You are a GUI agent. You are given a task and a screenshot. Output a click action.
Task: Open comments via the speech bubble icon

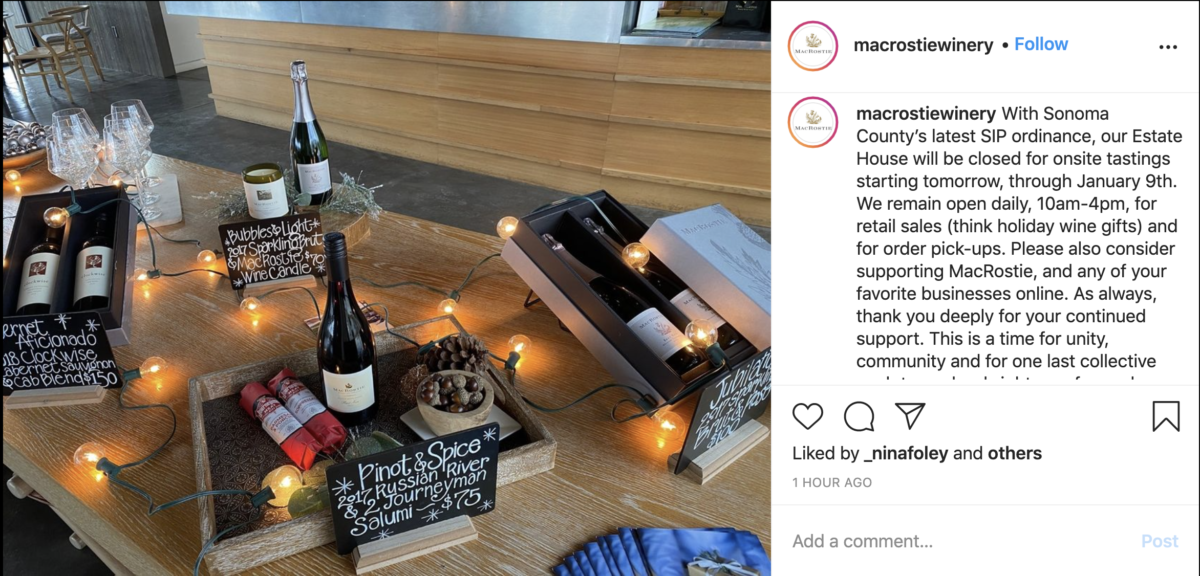(859, 416)
